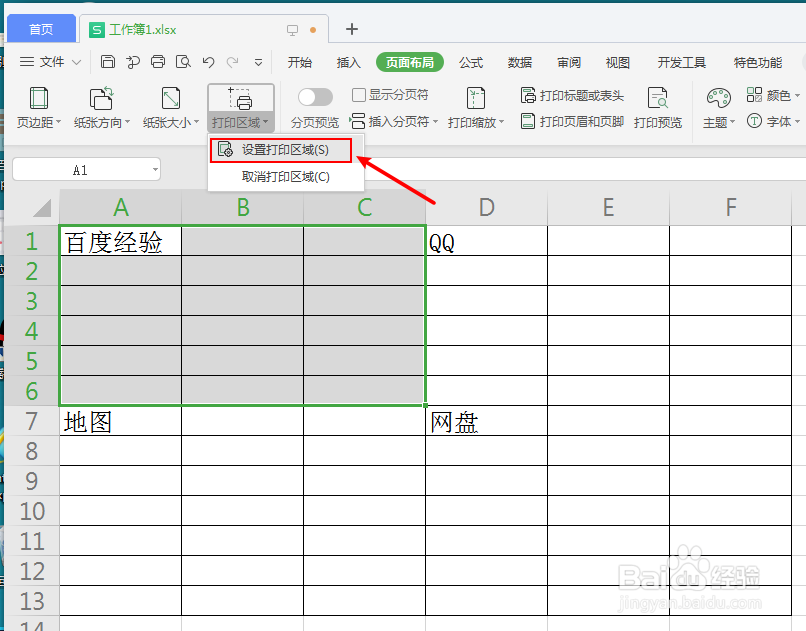Check the Show Page Breaks (显示分页符) checkbox
The image size is (806, 631).
358,95
